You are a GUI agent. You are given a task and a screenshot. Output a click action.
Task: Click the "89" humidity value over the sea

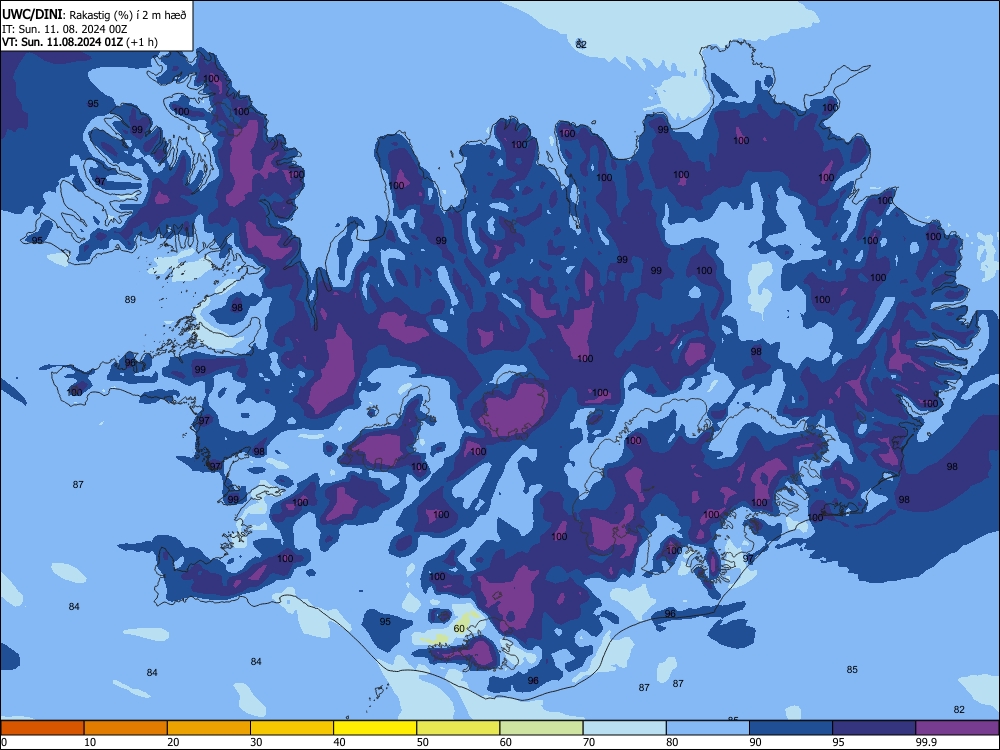pos(130,300)
